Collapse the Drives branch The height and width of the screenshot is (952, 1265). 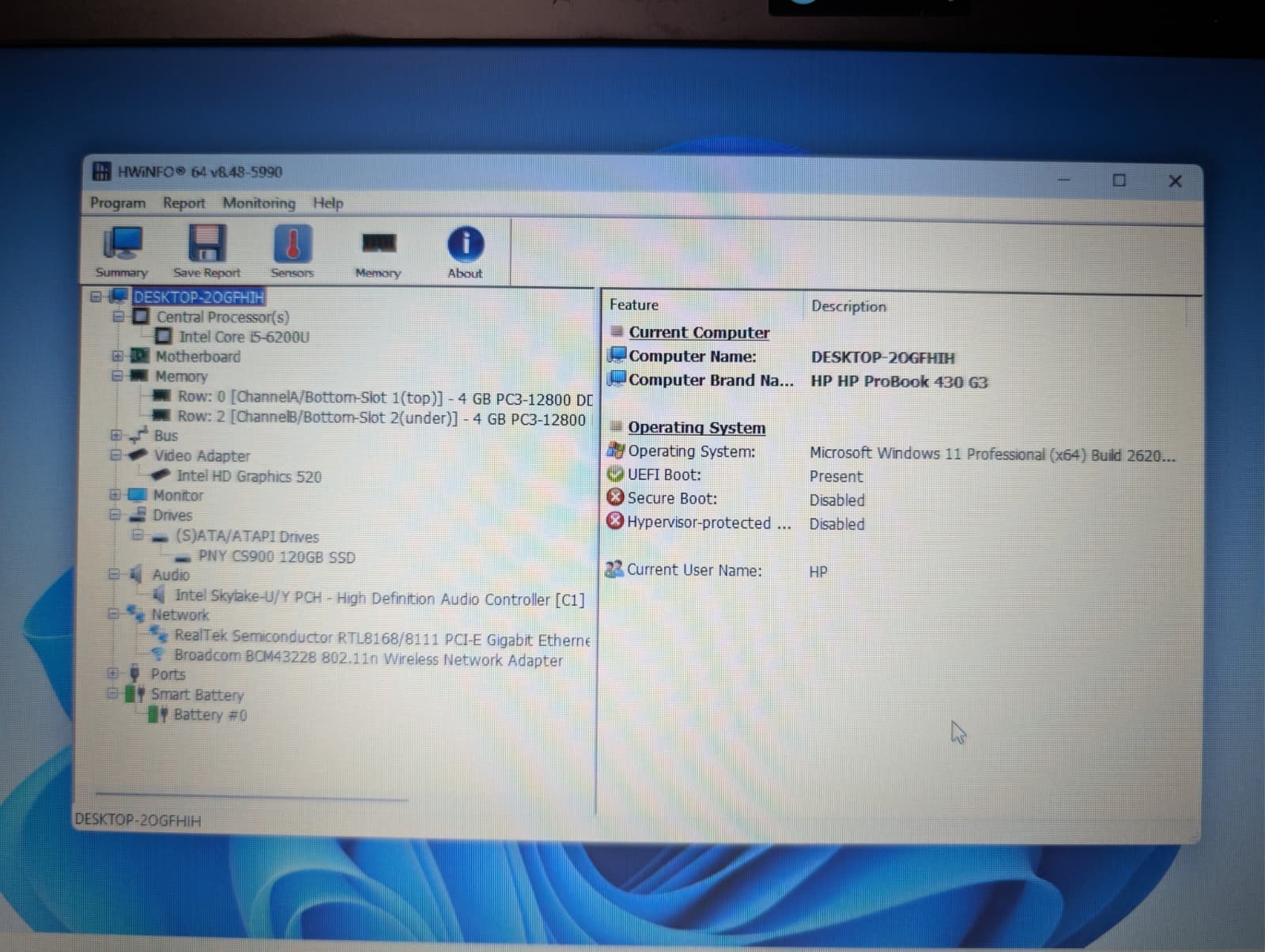(x=115, y=515)
